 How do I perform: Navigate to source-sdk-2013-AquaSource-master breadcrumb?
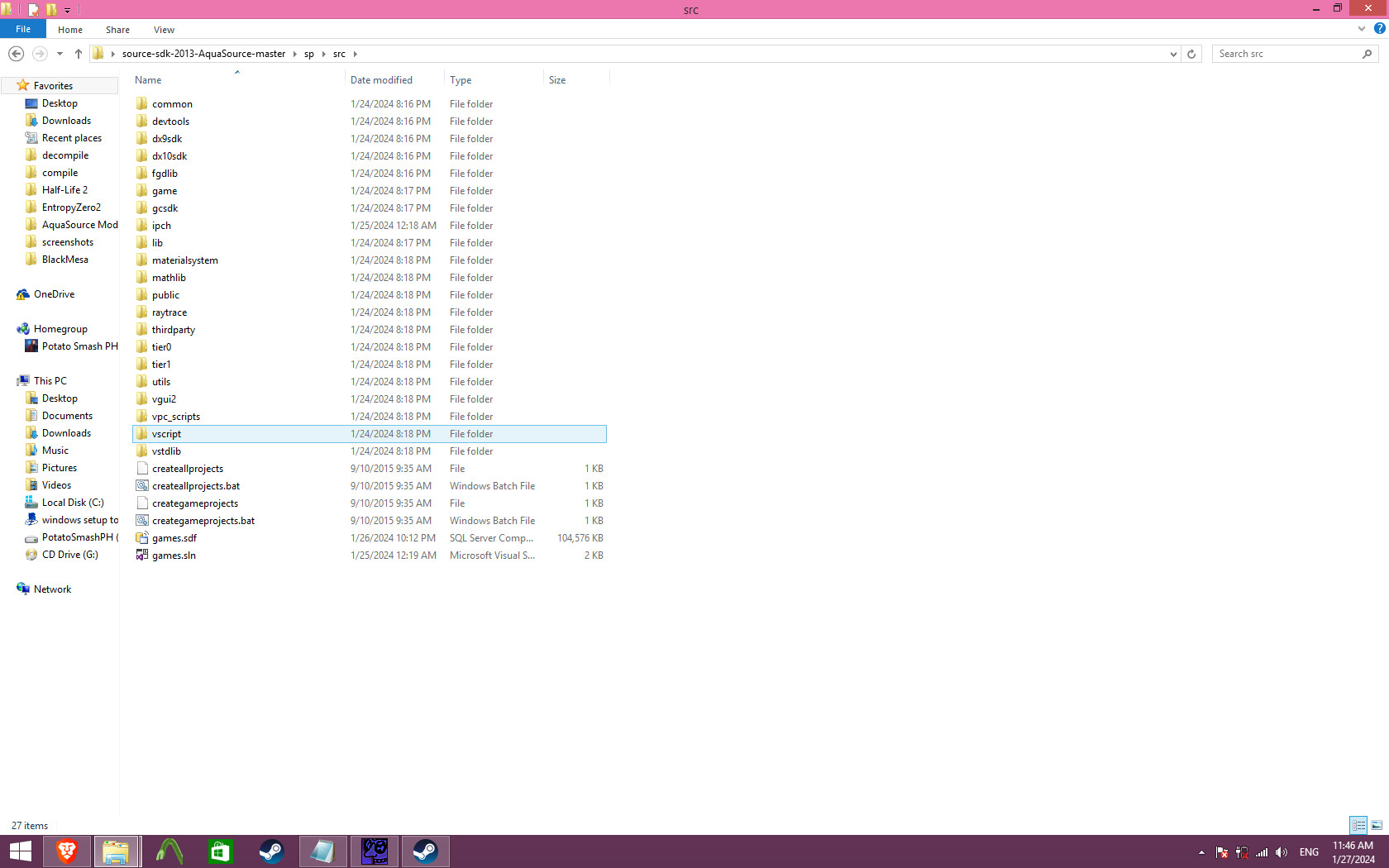[x=203, y=54]
